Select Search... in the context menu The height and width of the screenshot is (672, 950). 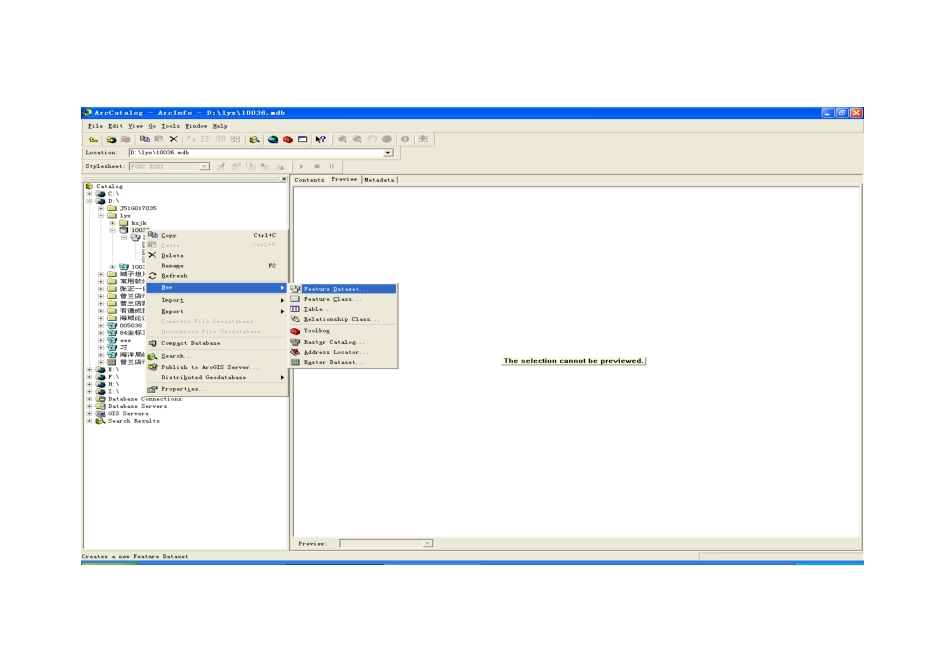[217, 356]
